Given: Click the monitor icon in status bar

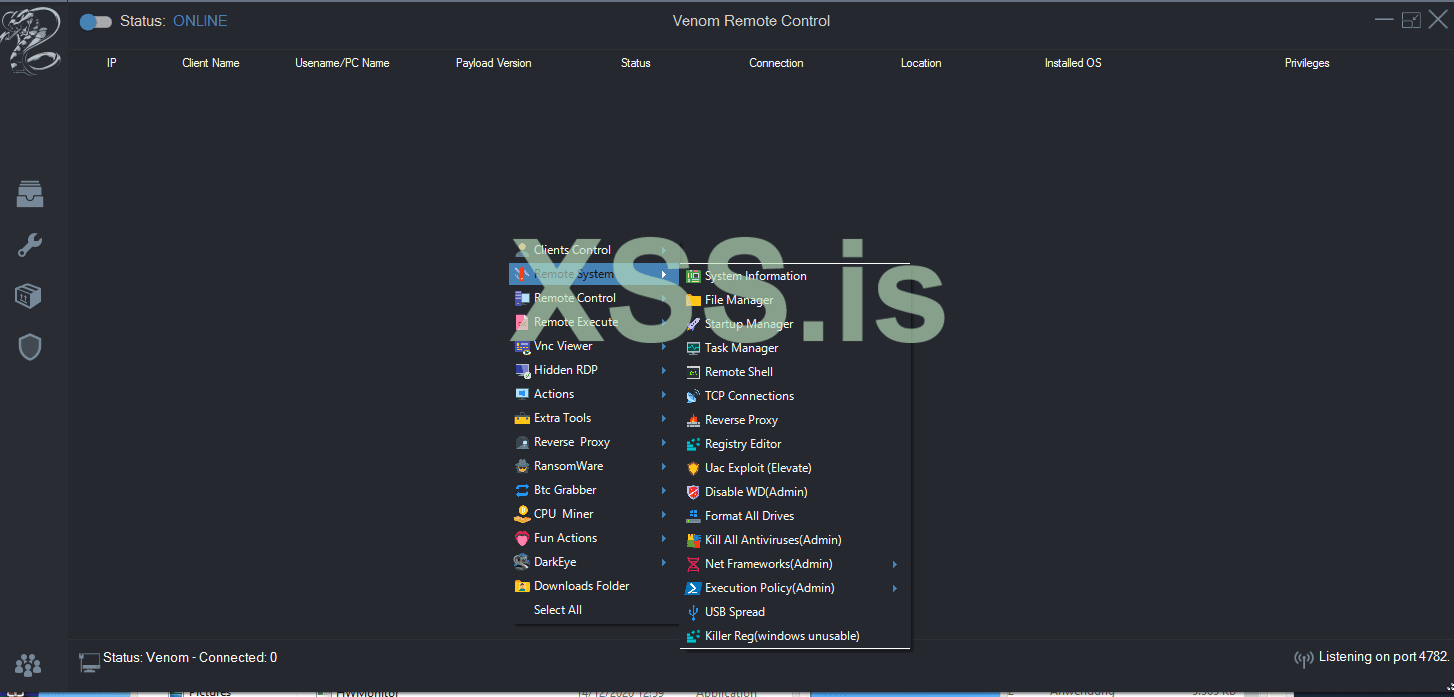Looking at the screenshot, I should [x=89, y=661].
